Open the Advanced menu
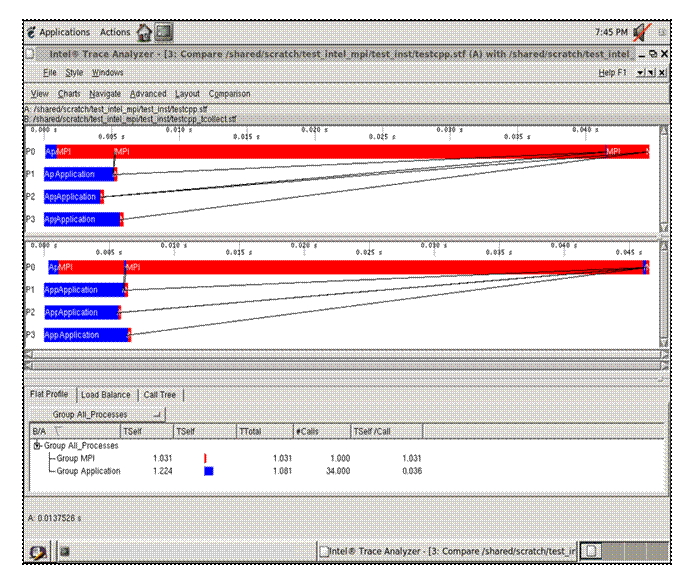 148,94
